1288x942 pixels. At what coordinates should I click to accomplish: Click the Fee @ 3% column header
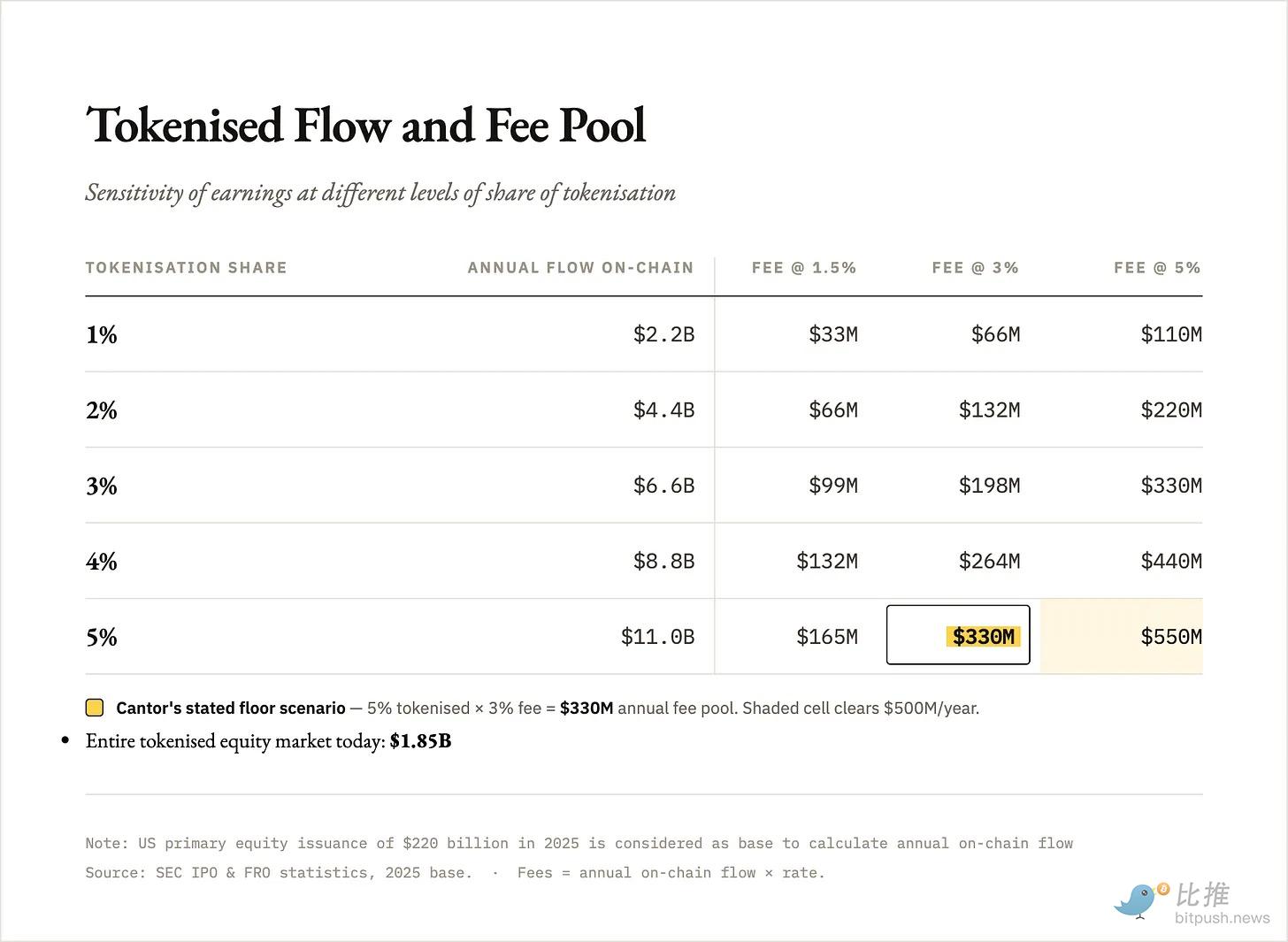click(975, 267)
